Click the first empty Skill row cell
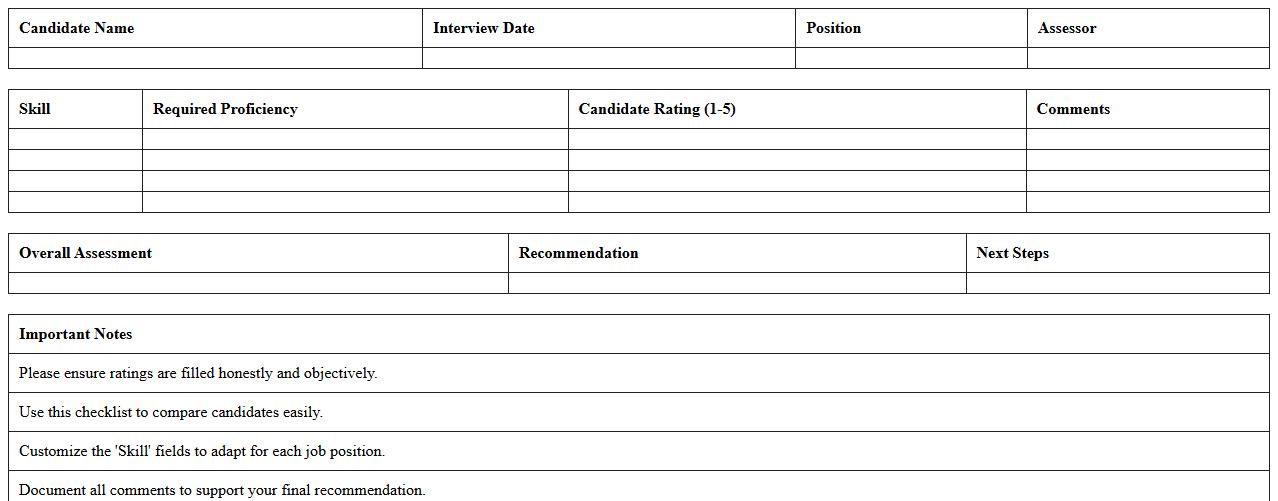The image size is (1278, 501). 75,139
